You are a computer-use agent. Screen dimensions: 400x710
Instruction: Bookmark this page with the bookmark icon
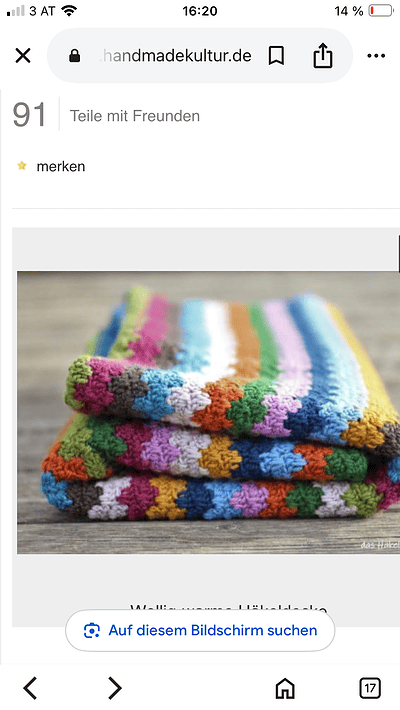click(x=276, y=56)
